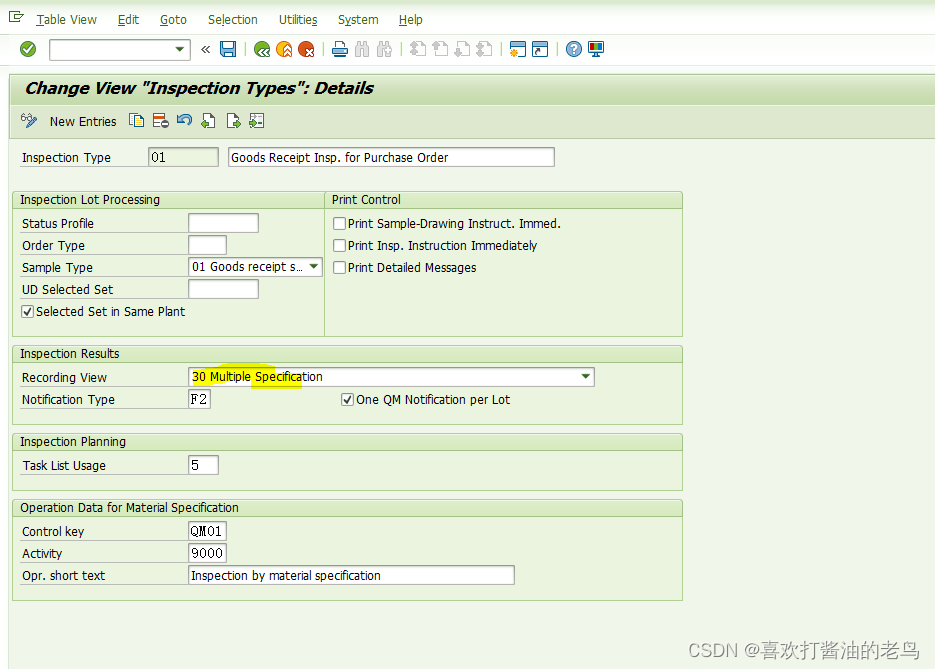935x669 pixels.
Task: Toggle Display/Change mode with glasses icon
Action: (x=28, y=120)
